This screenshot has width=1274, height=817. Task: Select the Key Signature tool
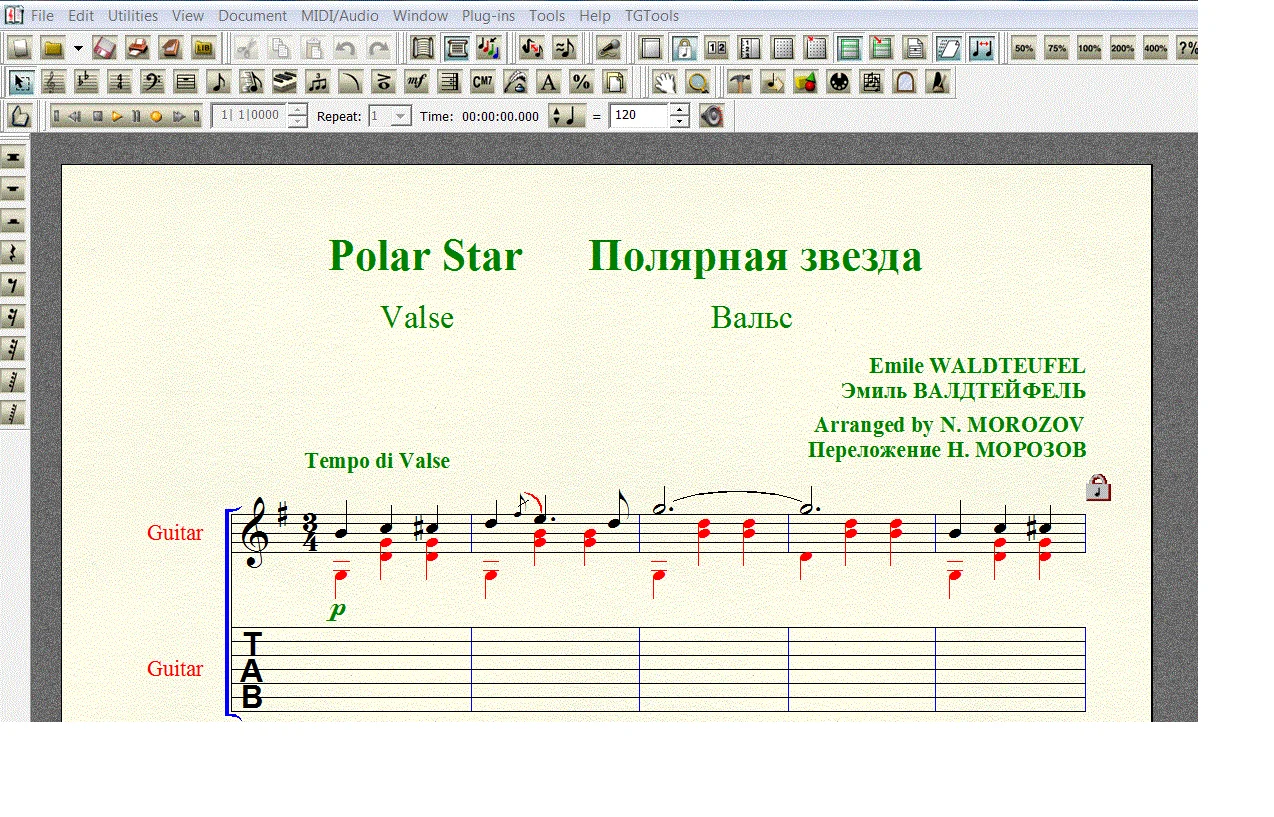[86, 81]
